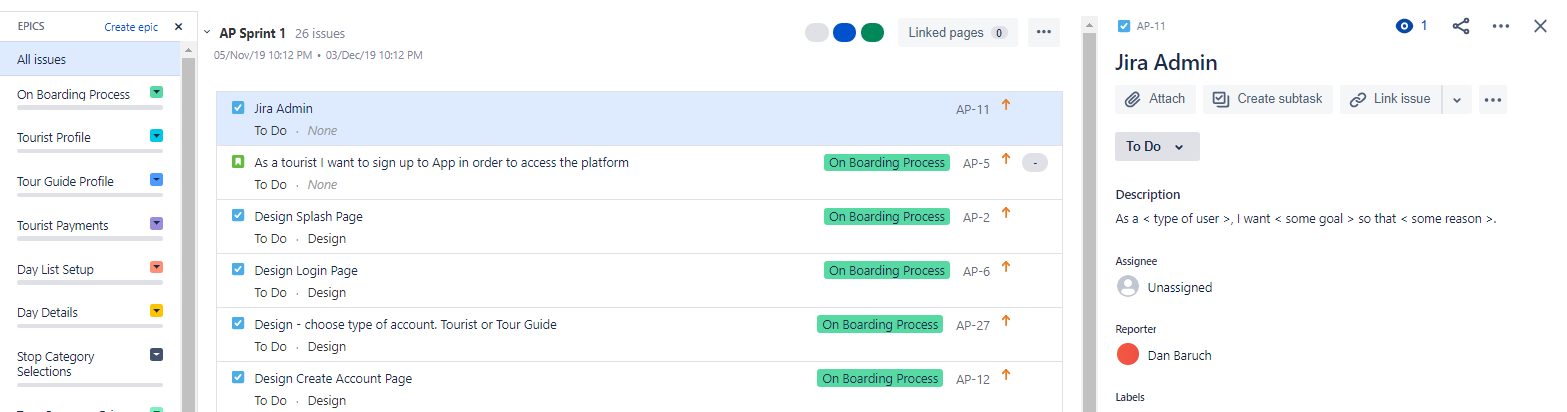Expand Tourist Payments epic dropdown arrow
Image resolution: width=1567 pixels, height=412 pixels.
(156, 223)
